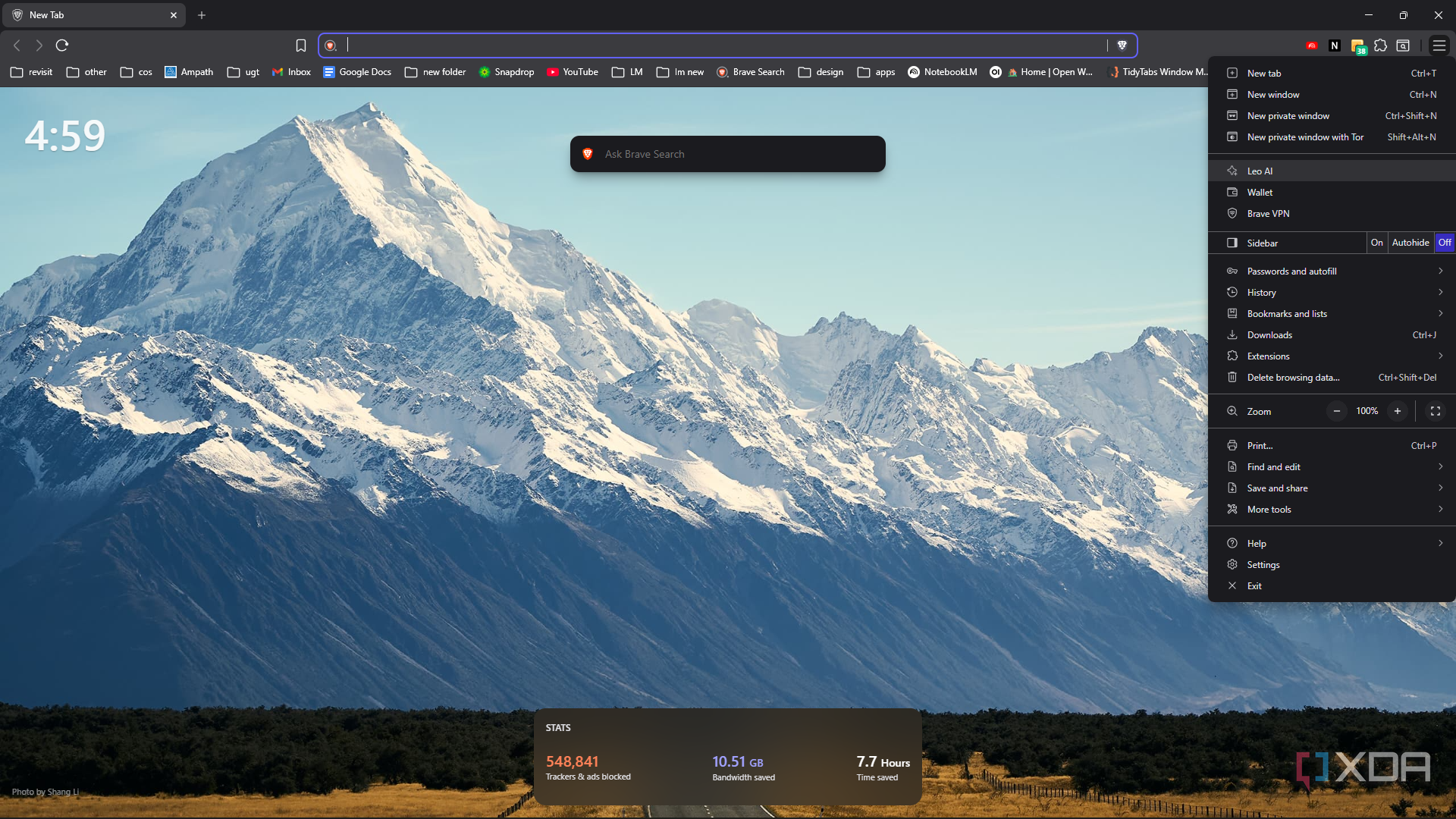This screenshot has width=1456, height=819.
Task: Click the bookmark this tab icon
Action: (x=301, y=45)
